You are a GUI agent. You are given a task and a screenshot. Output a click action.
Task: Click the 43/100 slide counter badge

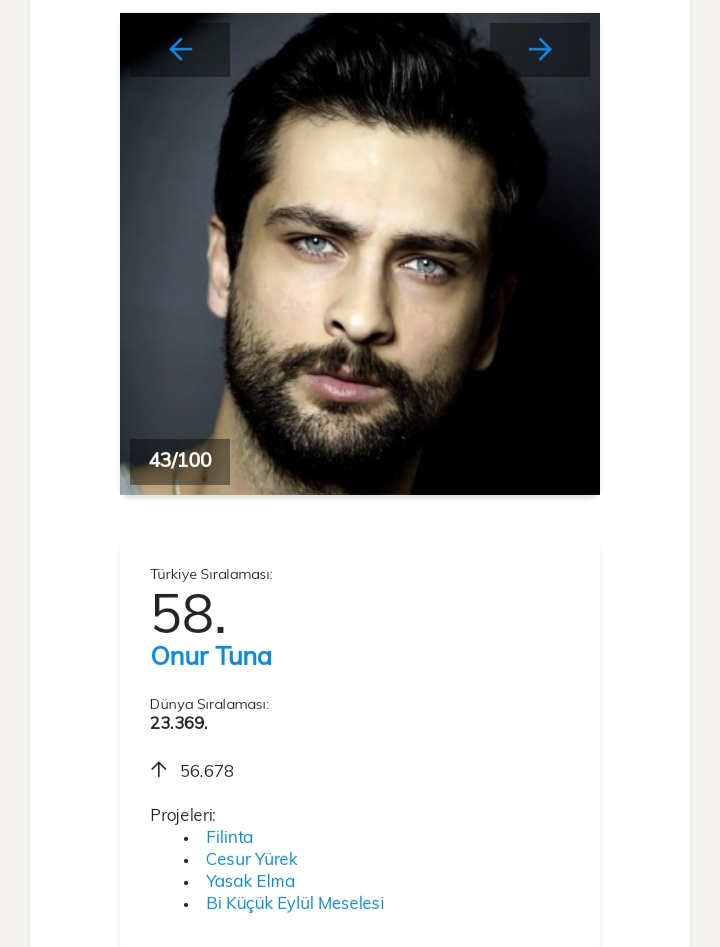click(180, 461)
